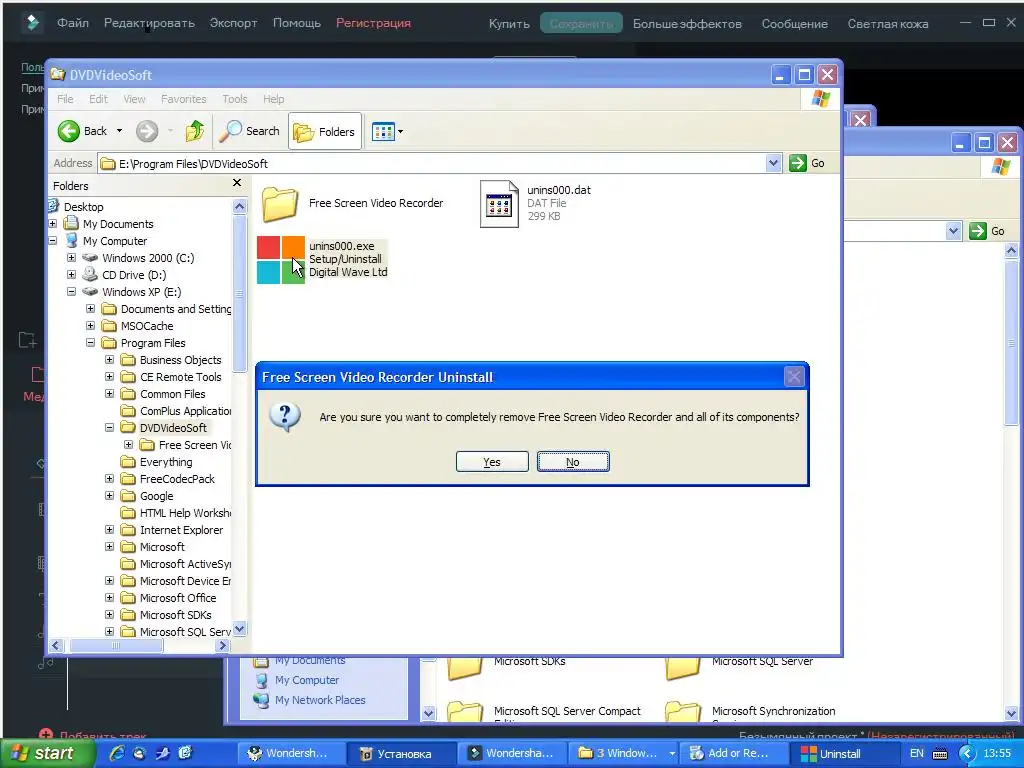1024x768 pixels.
Task: Open the Search tool in Explorer toolbar
Action: (249, 131)
